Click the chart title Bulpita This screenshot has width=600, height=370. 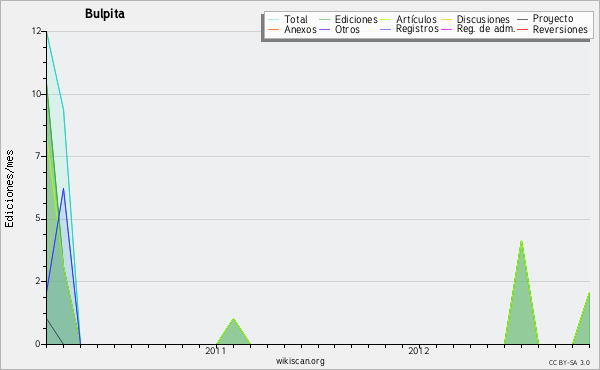point(105,14)
